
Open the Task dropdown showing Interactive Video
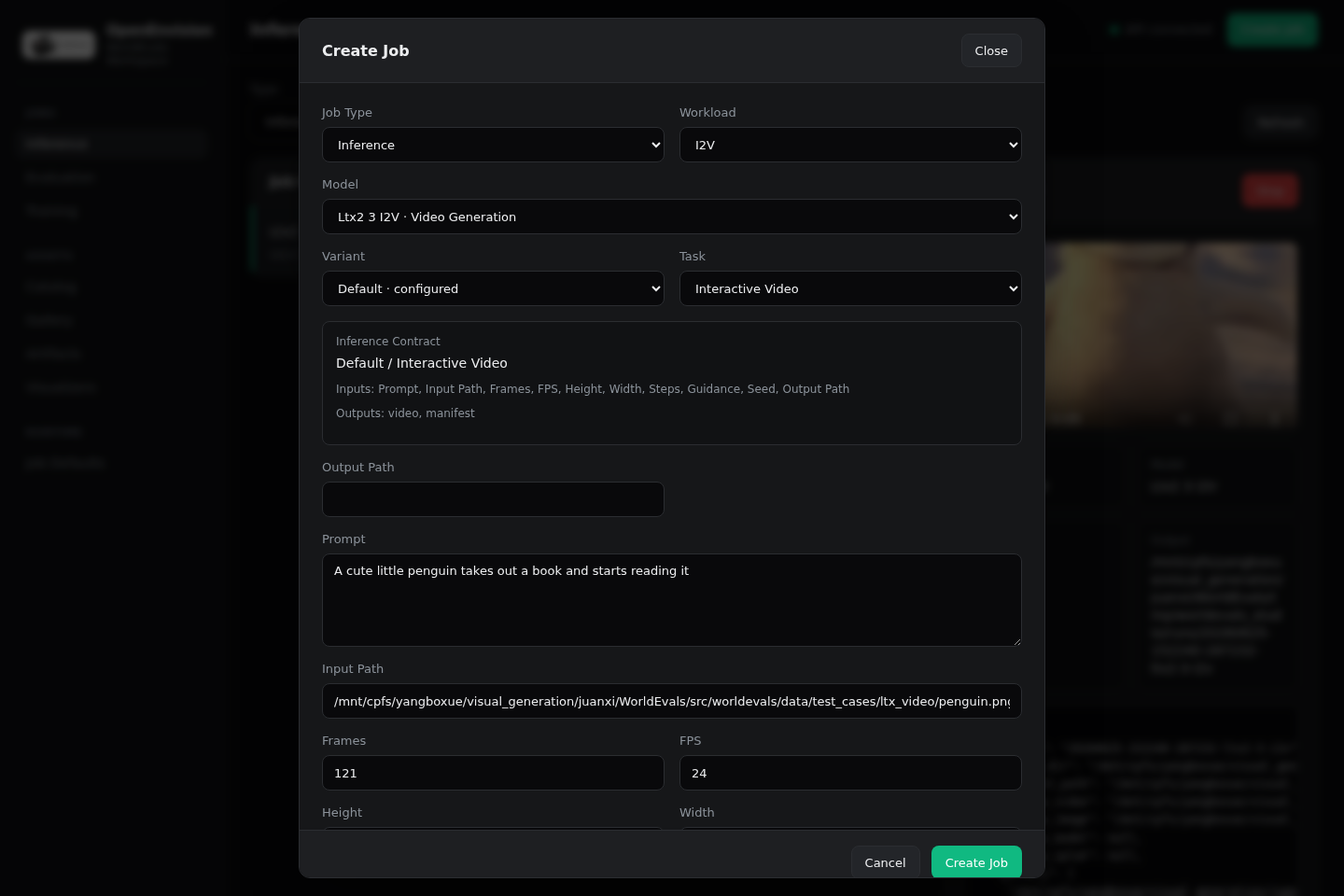[850, 288]
